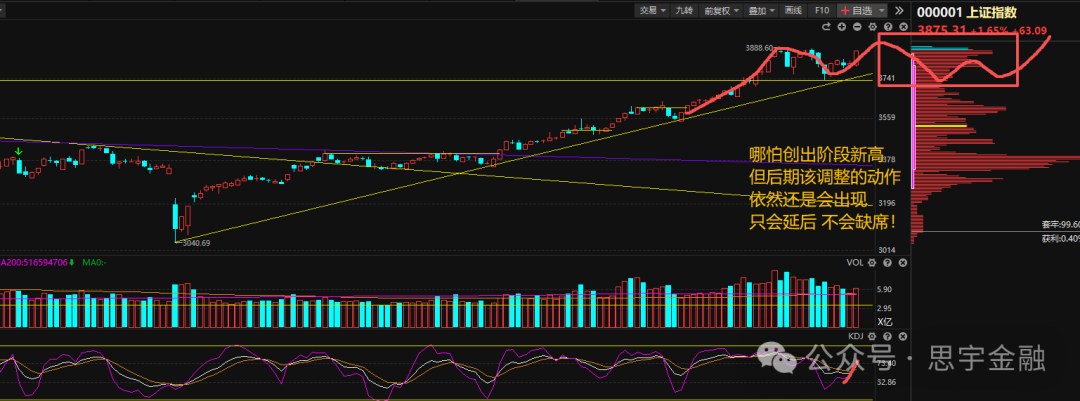
Task: Click the zoom-out minus icon on main chart
Action: [x=858, y=26]
